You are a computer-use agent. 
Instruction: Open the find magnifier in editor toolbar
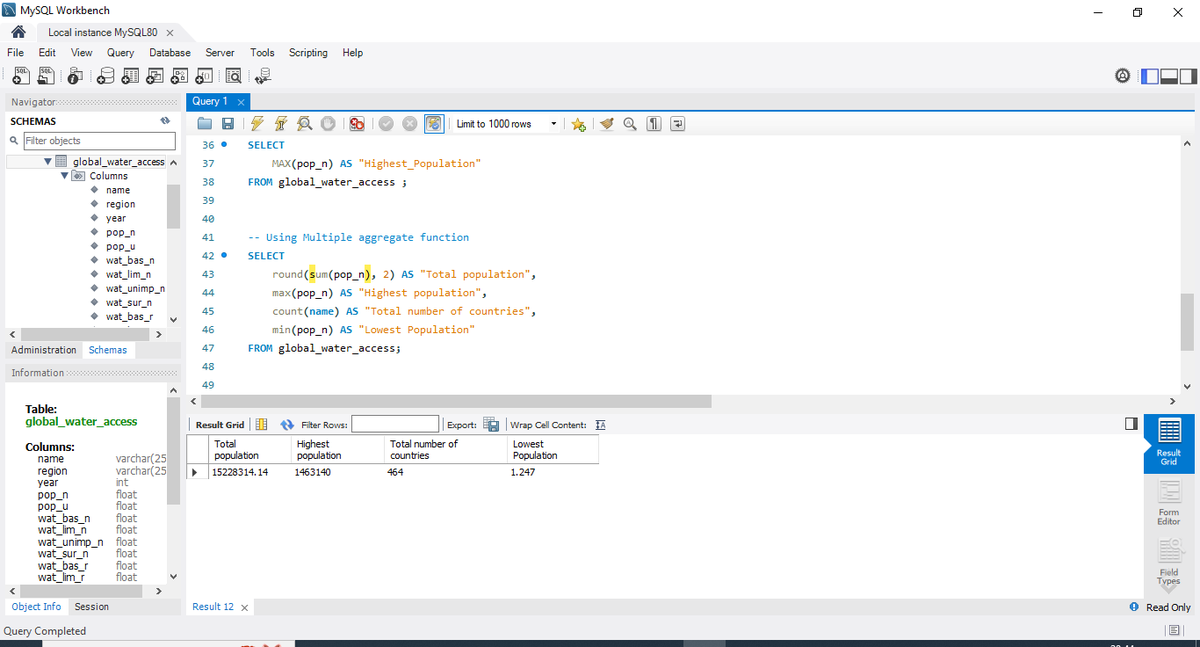(631, 124)
